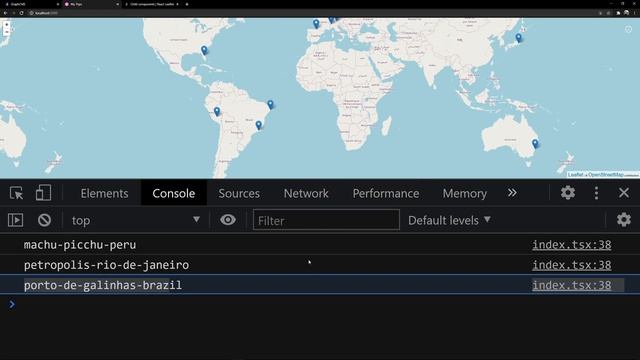Expand the top JavaScript context dropdown
Image resolution: width=640 pixels, height=360 pixels.
coord(136,220)
